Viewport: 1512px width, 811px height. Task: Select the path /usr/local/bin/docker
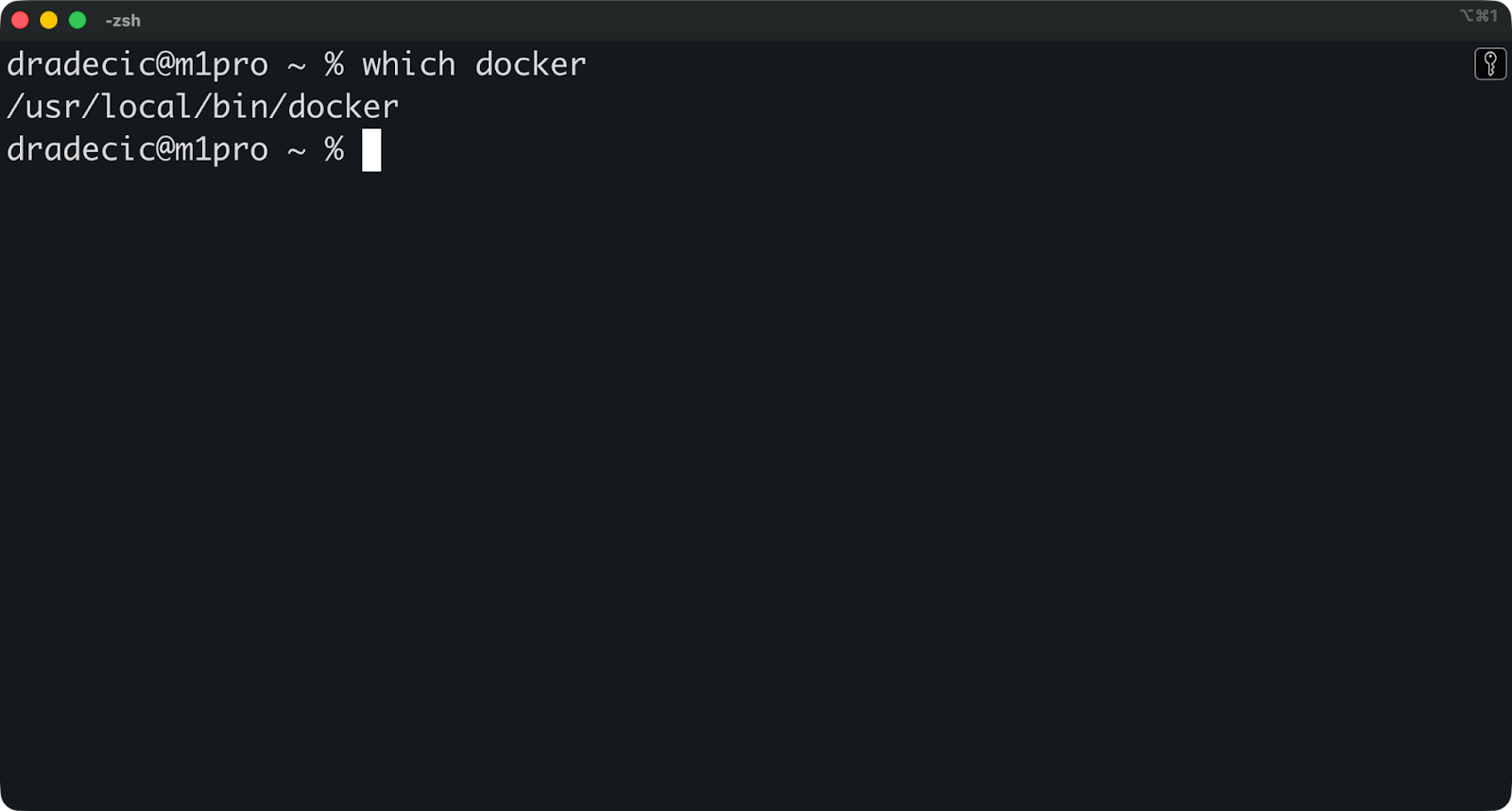pyautogui.click(x=202, y=106)
